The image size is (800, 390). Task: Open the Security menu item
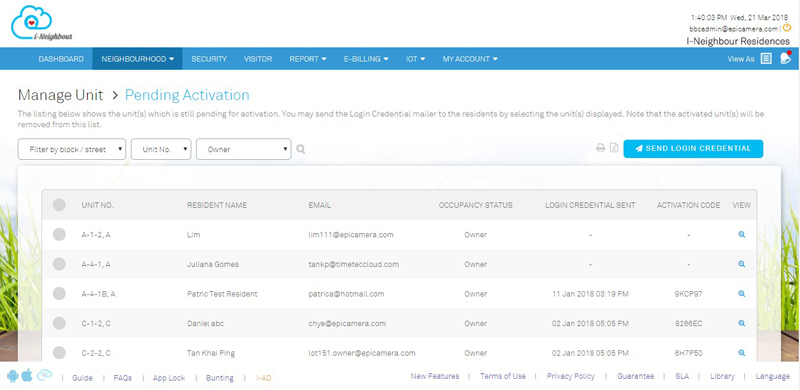(x=209, y=59)
